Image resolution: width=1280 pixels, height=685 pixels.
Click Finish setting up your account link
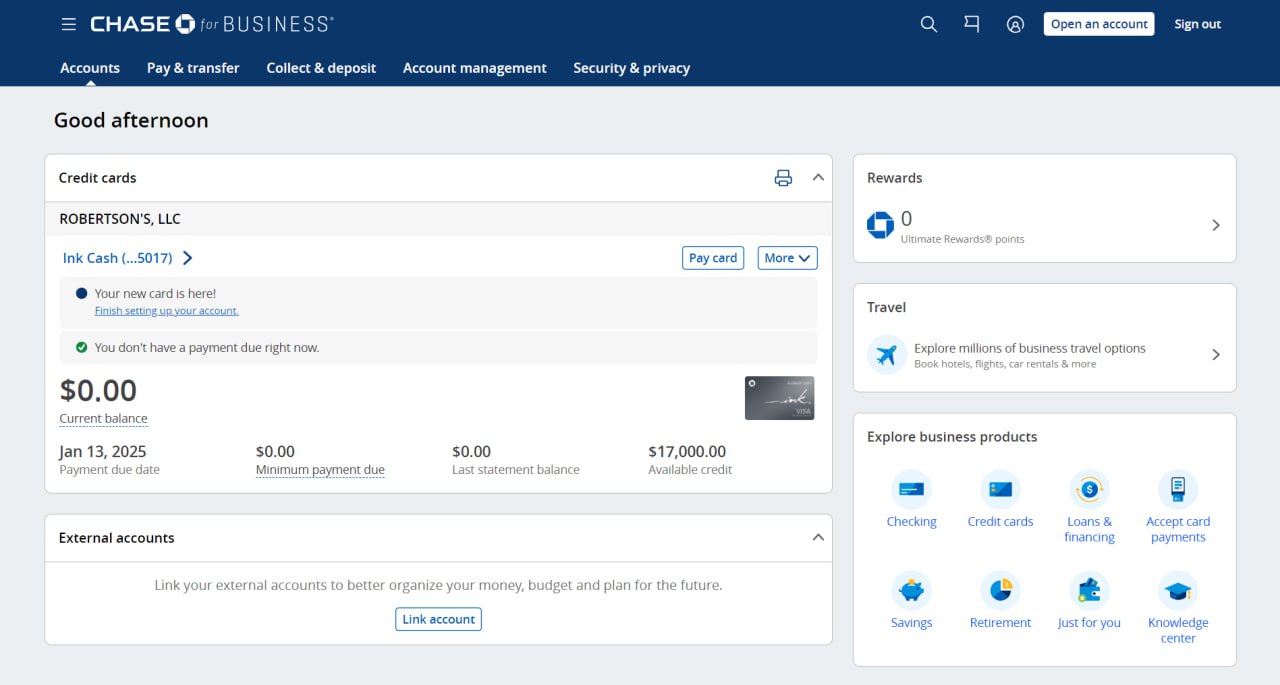coord(166,311)
